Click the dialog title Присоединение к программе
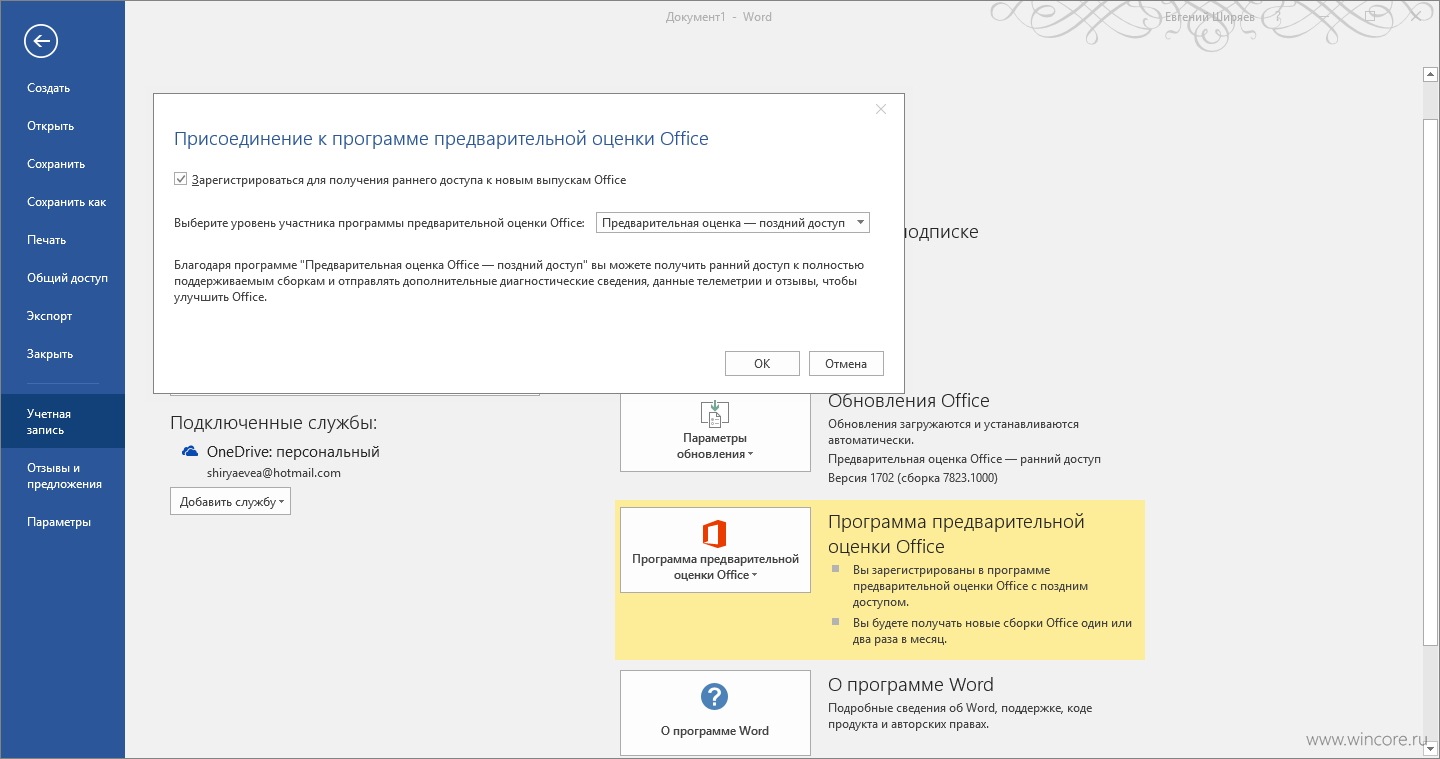Image resolution: width=1440 pixels, height=759 pixels. tap(441, 139)
